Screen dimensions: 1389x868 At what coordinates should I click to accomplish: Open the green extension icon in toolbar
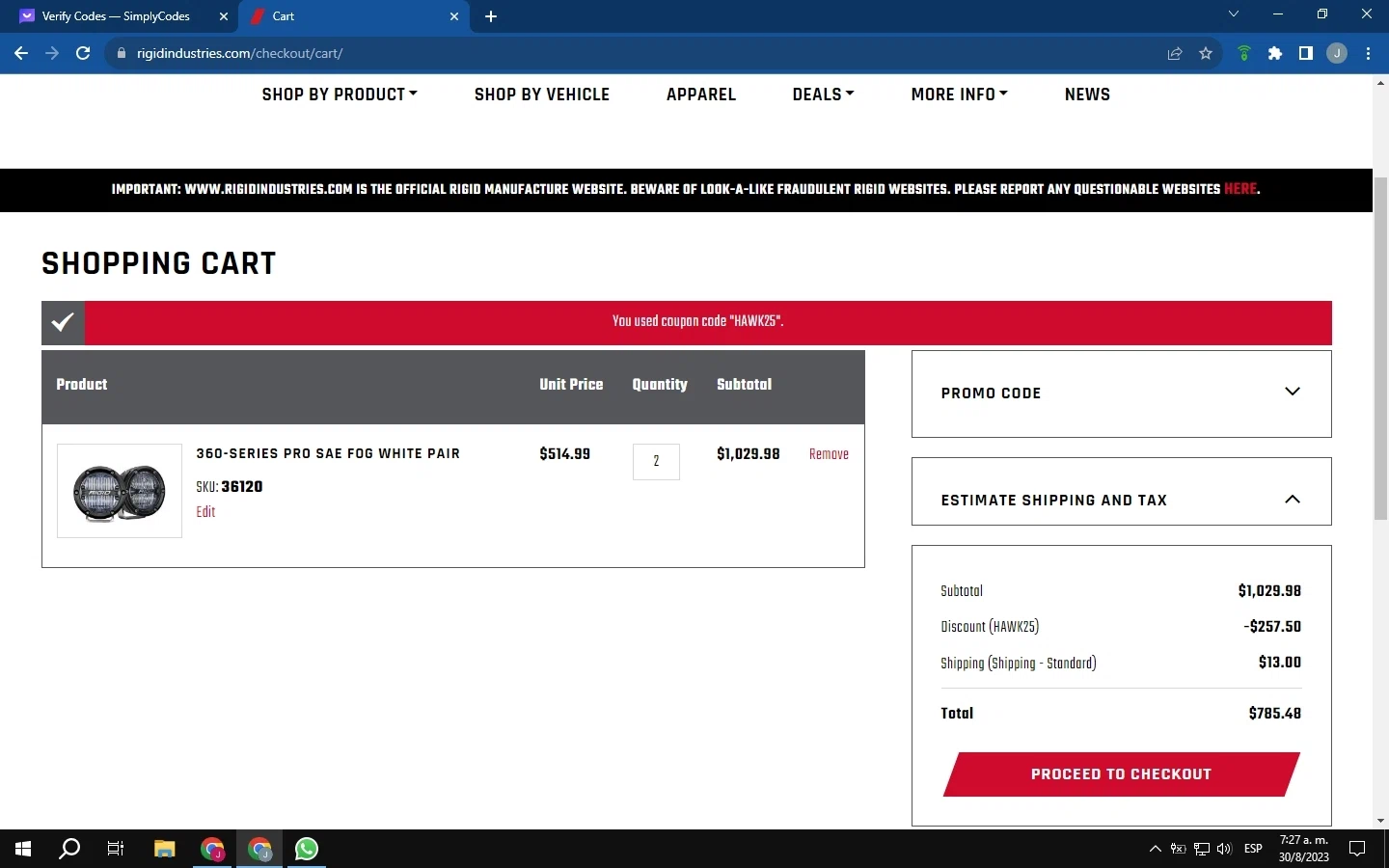coord(1244,53)
